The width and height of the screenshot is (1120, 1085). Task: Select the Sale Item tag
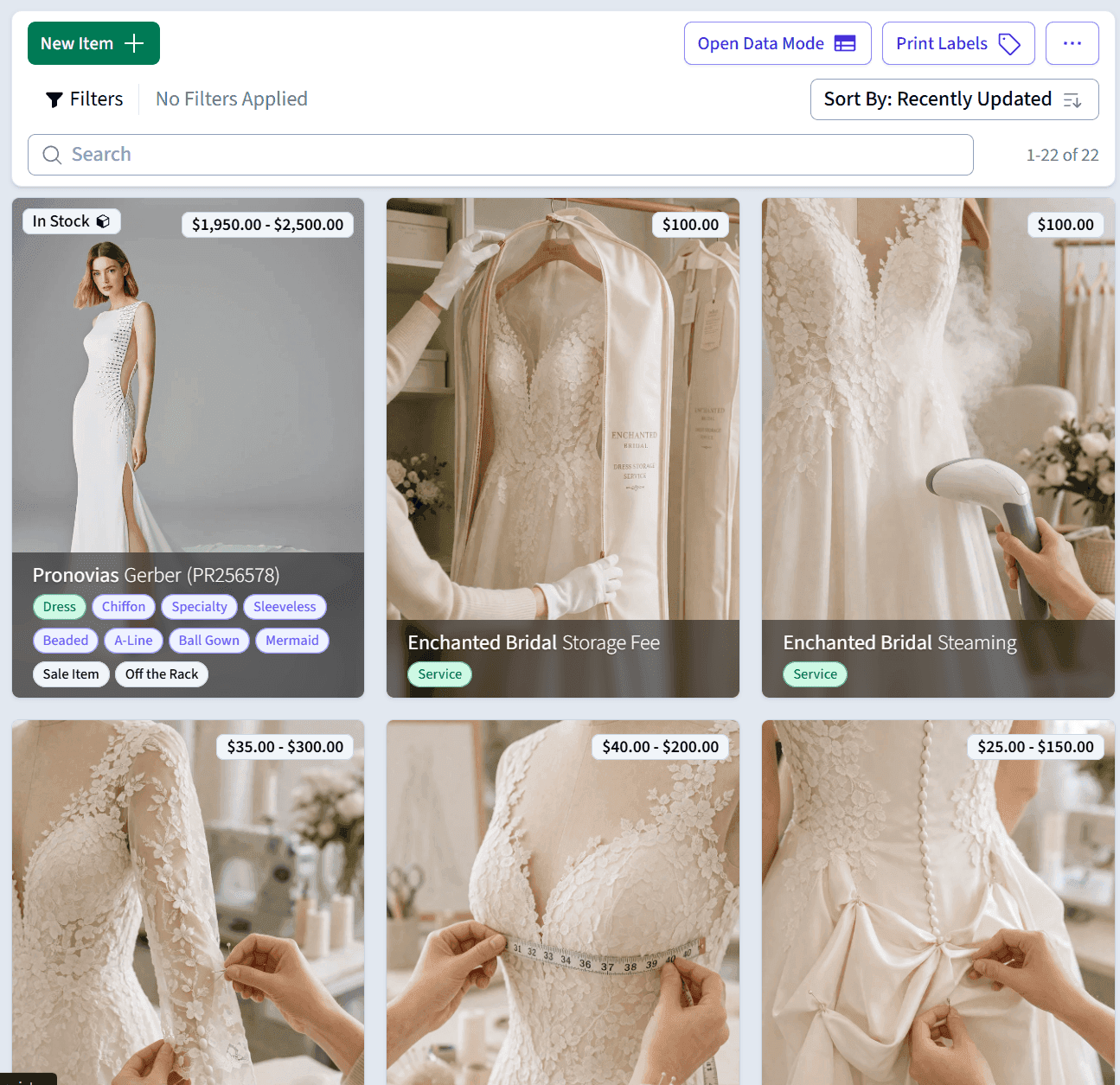point(71,674)
